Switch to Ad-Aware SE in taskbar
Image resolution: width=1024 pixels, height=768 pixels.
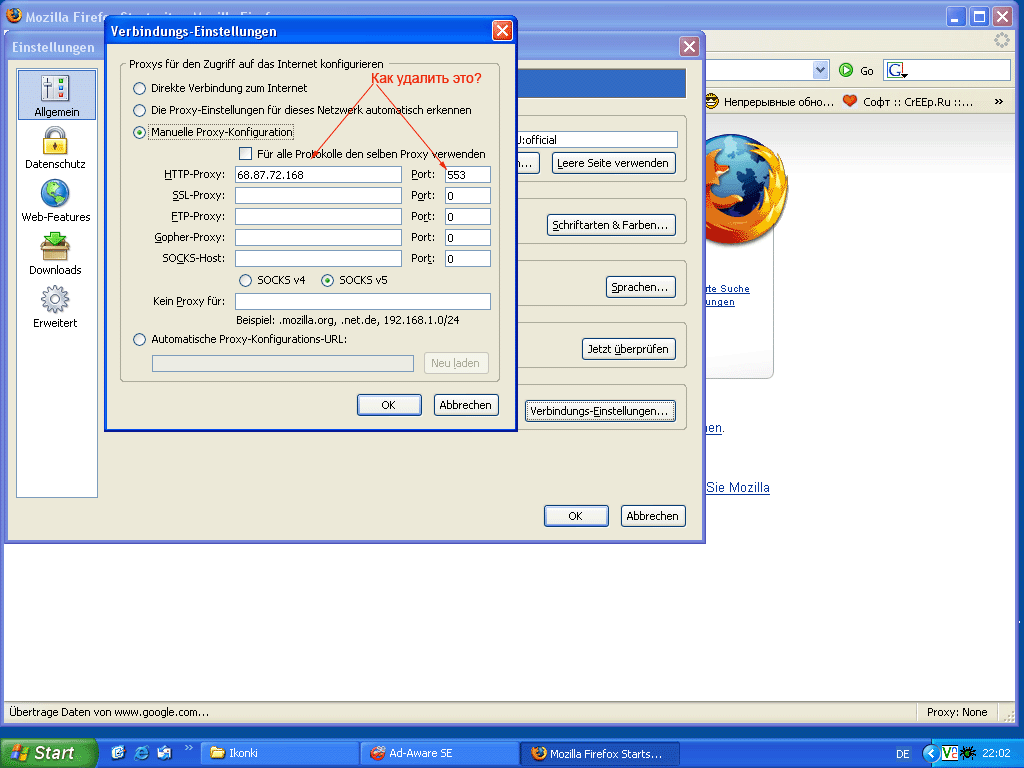pyautogui.click(x=440, y=753)
